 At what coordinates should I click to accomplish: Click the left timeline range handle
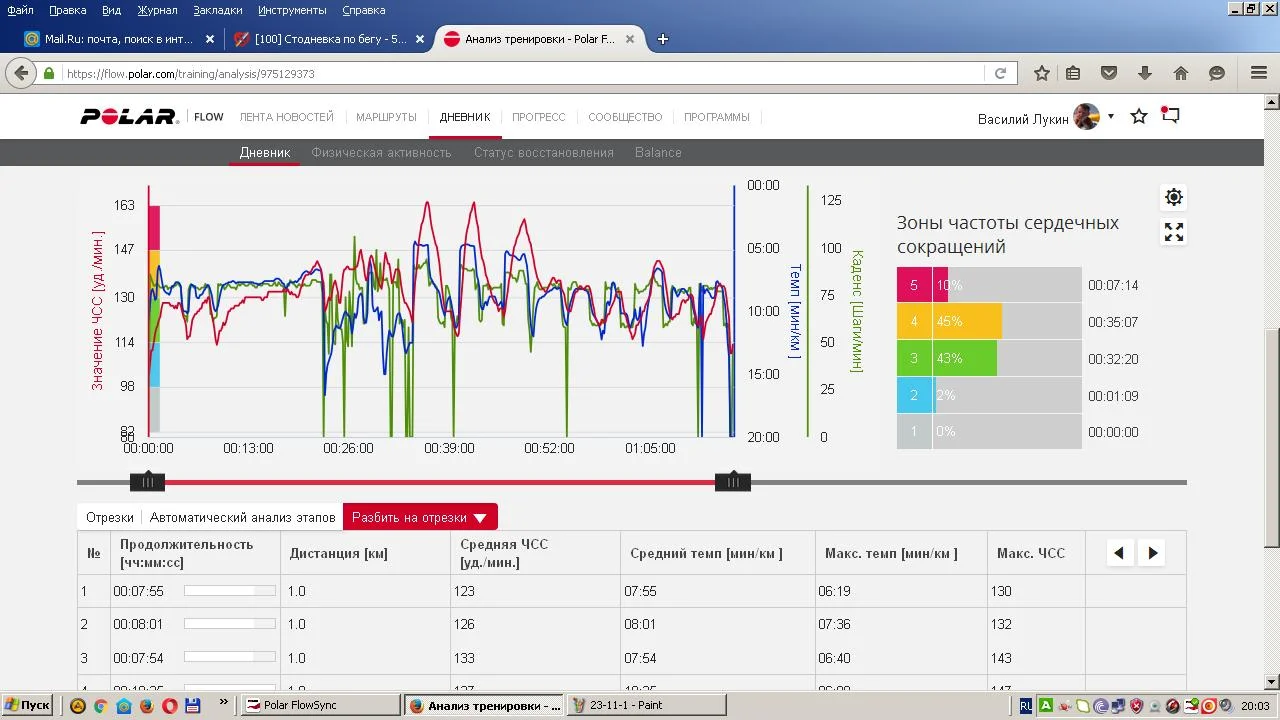tap(147, 482)
